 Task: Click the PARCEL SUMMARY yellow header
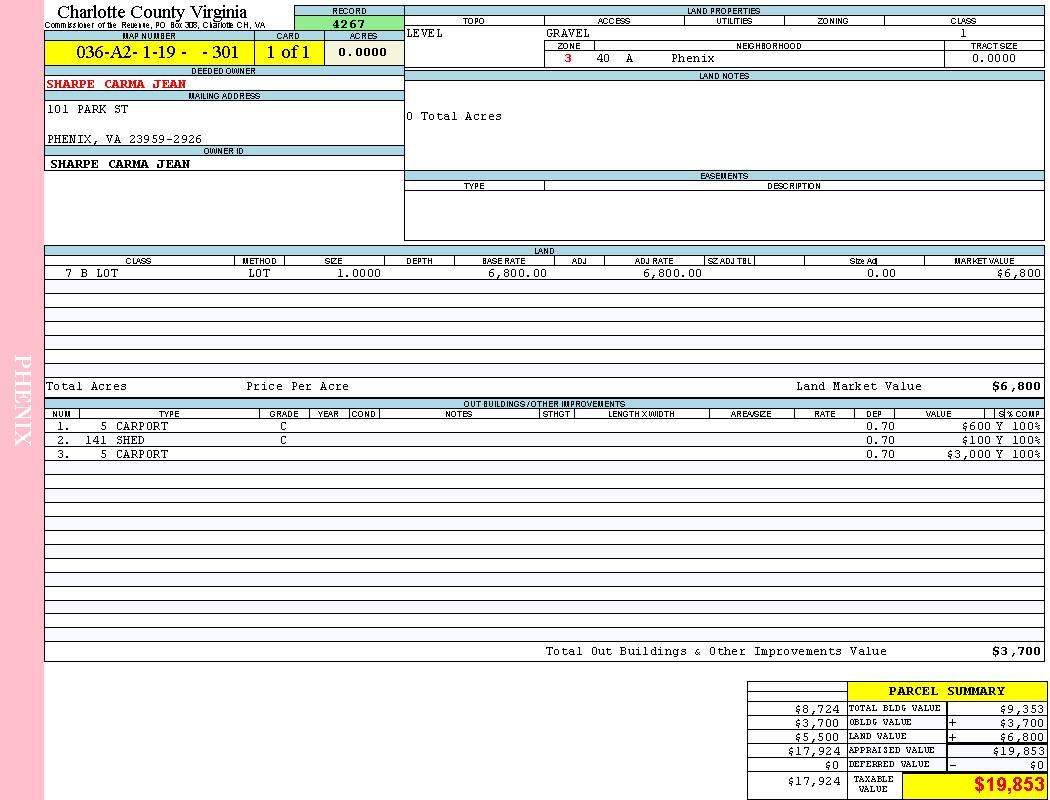[946, 691]
